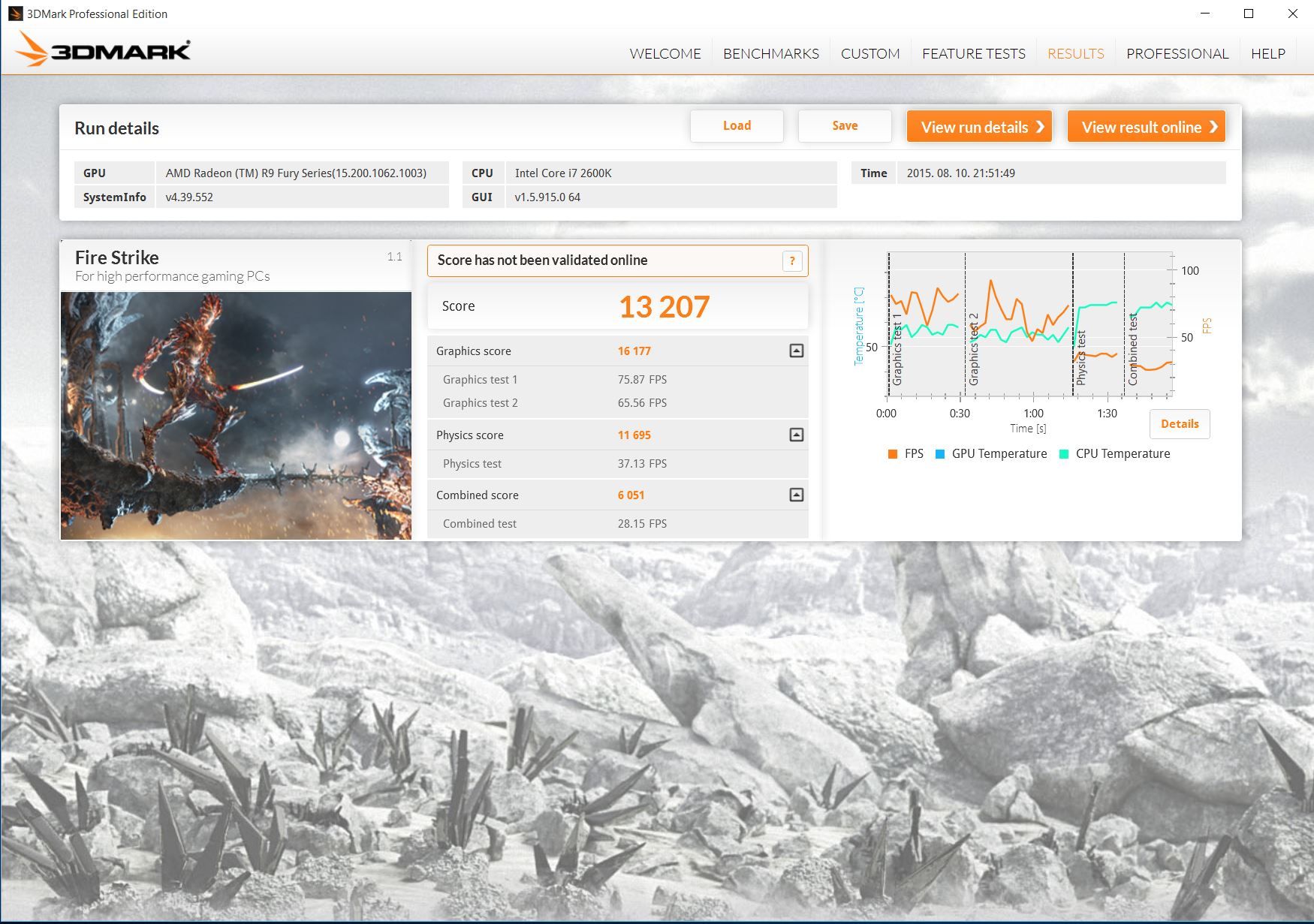Toggle the FPS legend orange swatch

tap(893, 454)
